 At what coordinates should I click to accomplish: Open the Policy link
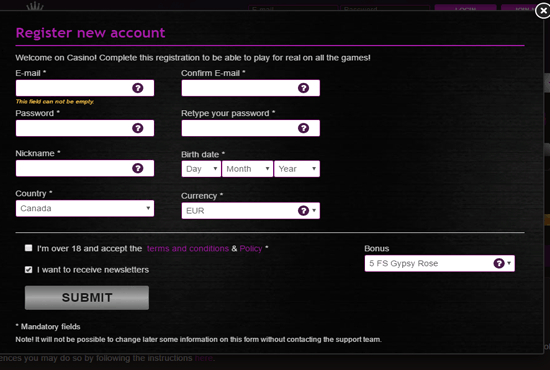[x=251, y=249]
